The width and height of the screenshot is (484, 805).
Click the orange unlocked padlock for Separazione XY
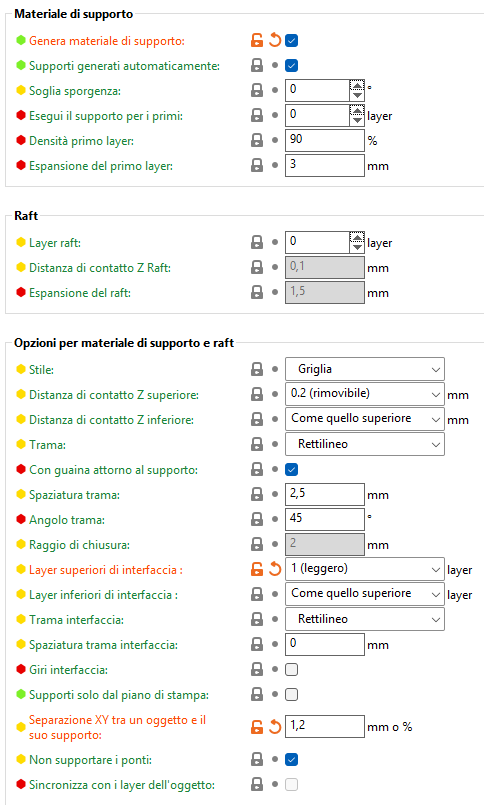(257, 727)
